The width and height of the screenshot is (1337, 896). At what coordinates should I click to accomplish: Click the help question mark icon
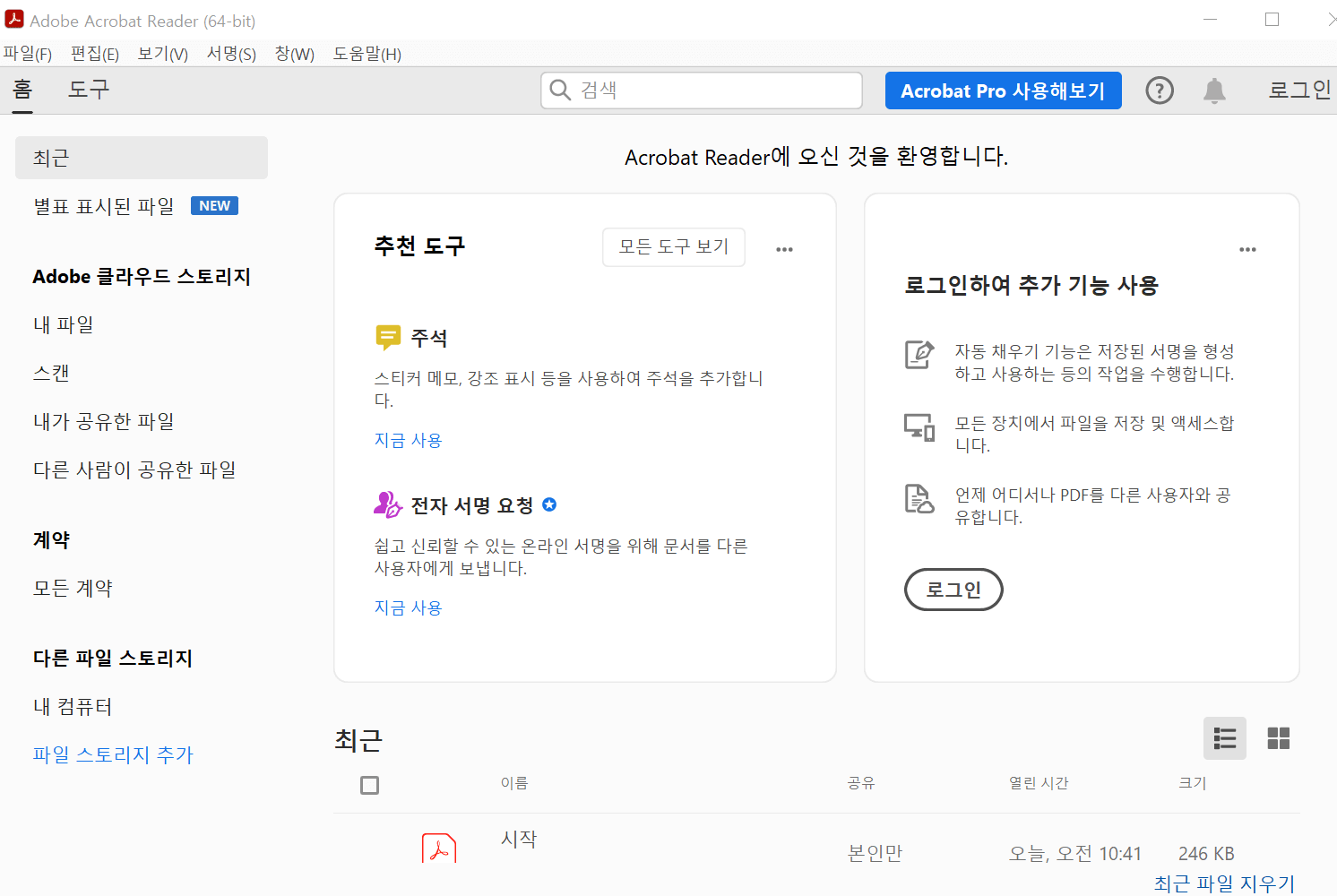click(x=1160, y=90)
